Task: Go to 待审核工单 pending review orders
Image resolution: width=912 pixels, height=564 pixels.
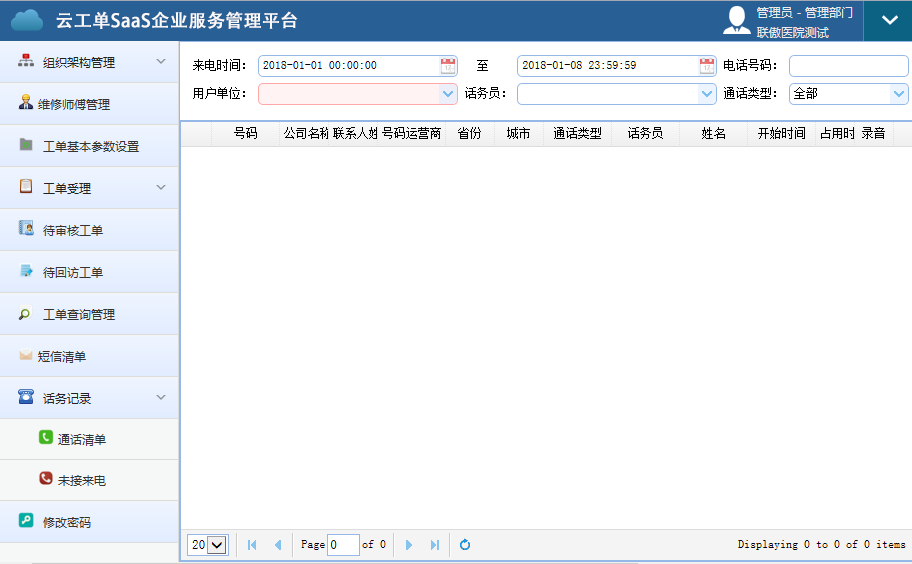Action: pos(73,230)
